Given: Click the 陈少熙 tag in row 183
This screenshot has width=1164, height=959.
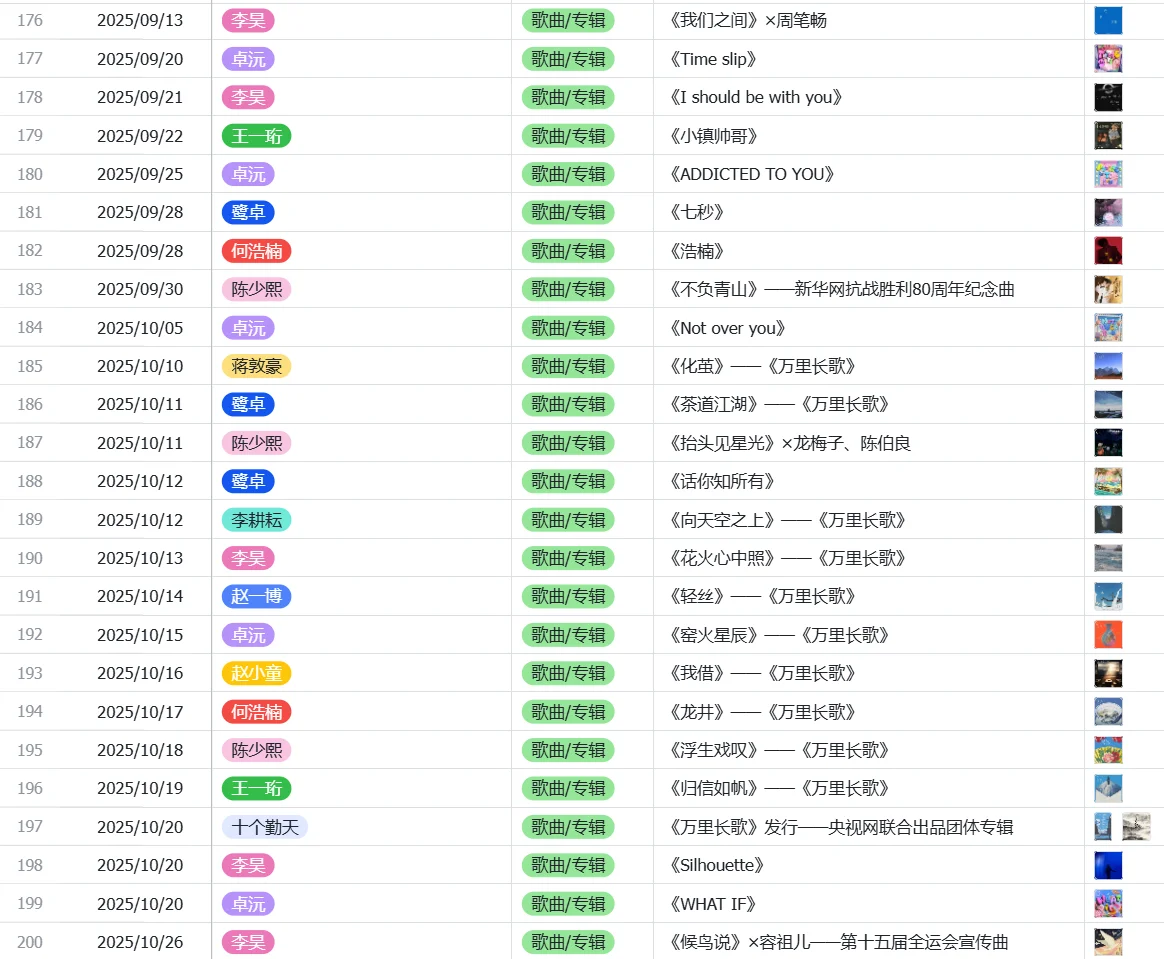Looking at the screenshot, I should click(256, 289).
